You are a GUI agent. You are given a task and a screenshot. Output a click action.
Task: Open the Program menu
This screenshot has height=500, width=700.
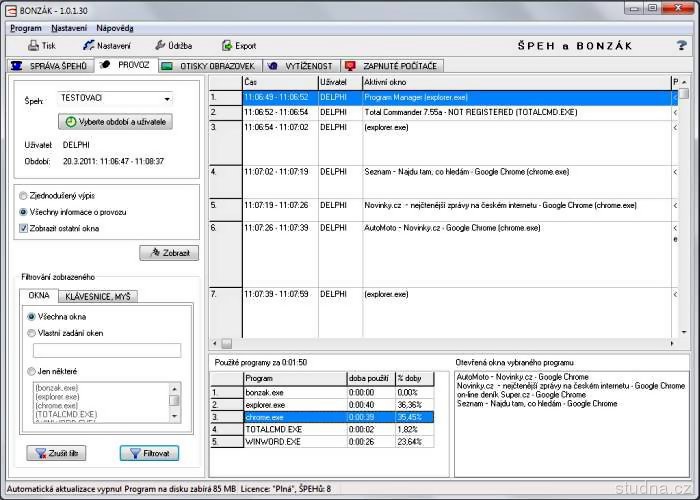pos(26,28)
